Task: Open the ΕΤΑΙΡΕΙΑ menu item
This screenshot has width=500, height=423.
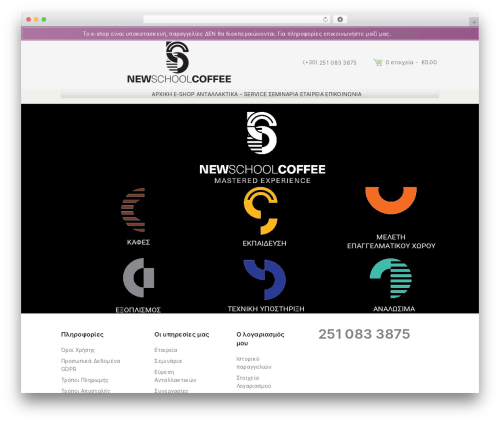Action: (x=312, y=94)
